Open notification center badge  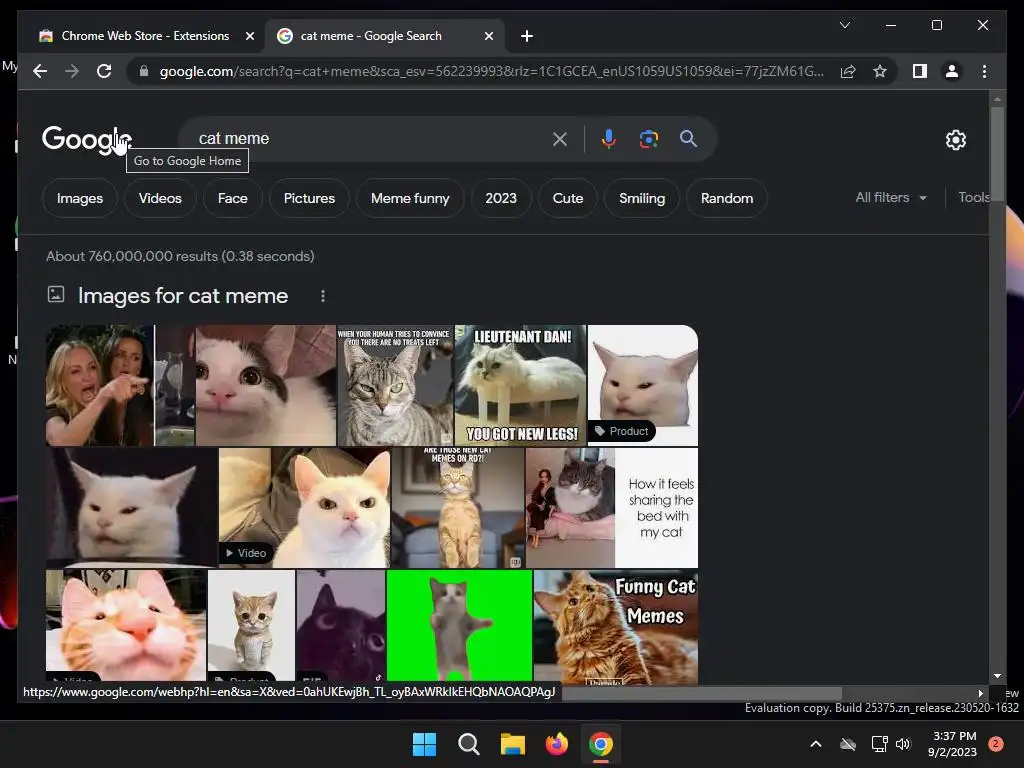(996, 744)
